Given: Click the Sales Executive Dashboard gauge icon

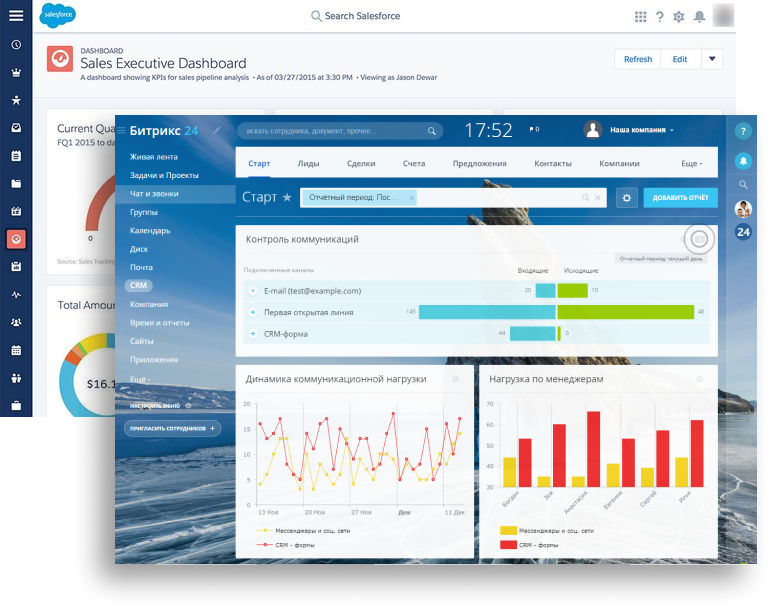Looking at the screenshot, I should [x=60, y=59].
